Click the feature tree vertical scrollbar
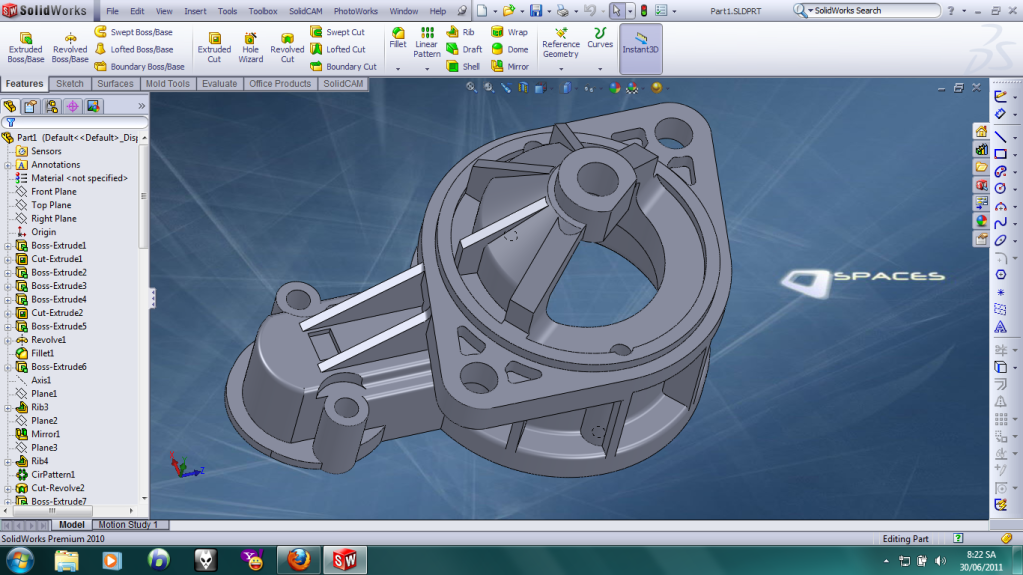The image size is (1023, 575). click(144, 196)
